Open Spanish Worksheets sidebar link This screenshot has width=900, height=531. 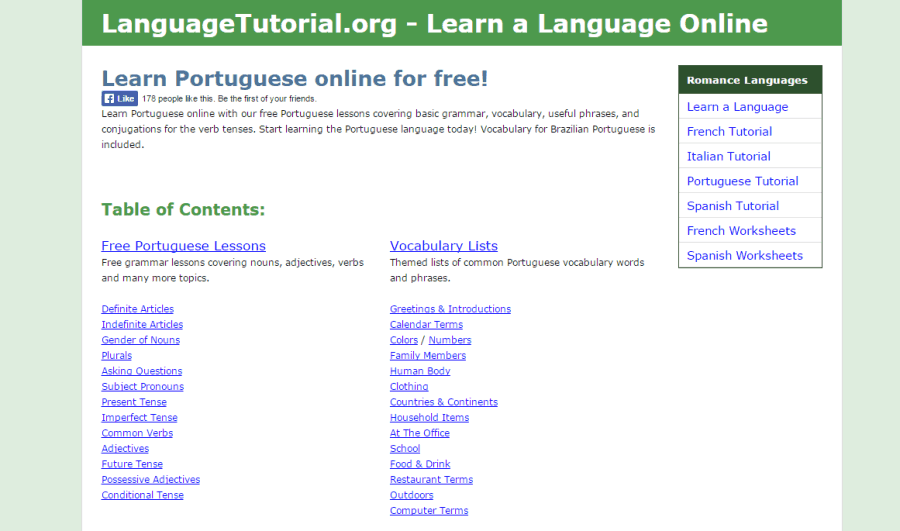tap(745, 255)
